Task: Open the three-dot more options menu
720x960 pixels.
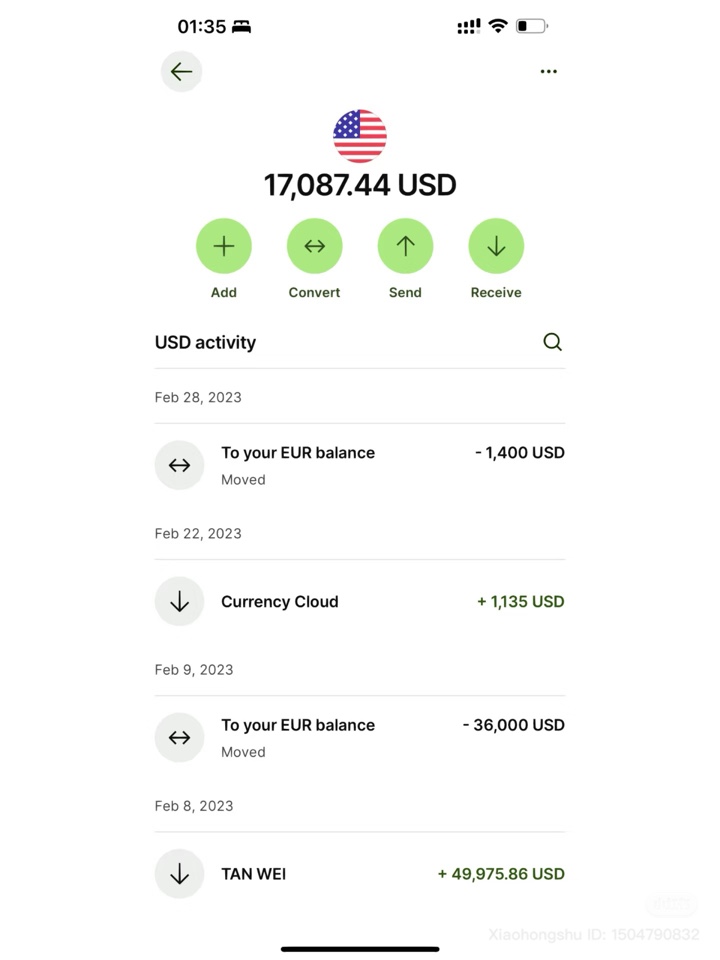Action: tap(549, 72)
